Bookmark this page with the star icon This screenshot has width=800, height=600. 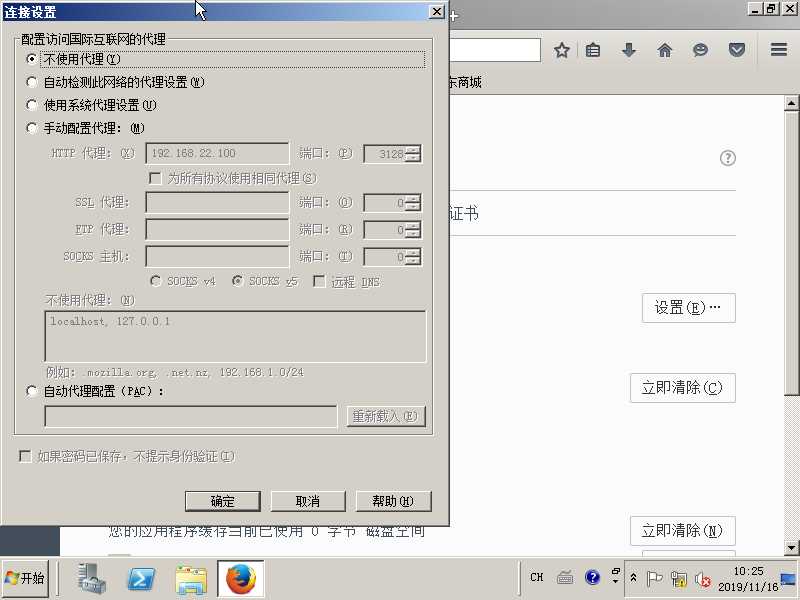(x=562, y=50)
